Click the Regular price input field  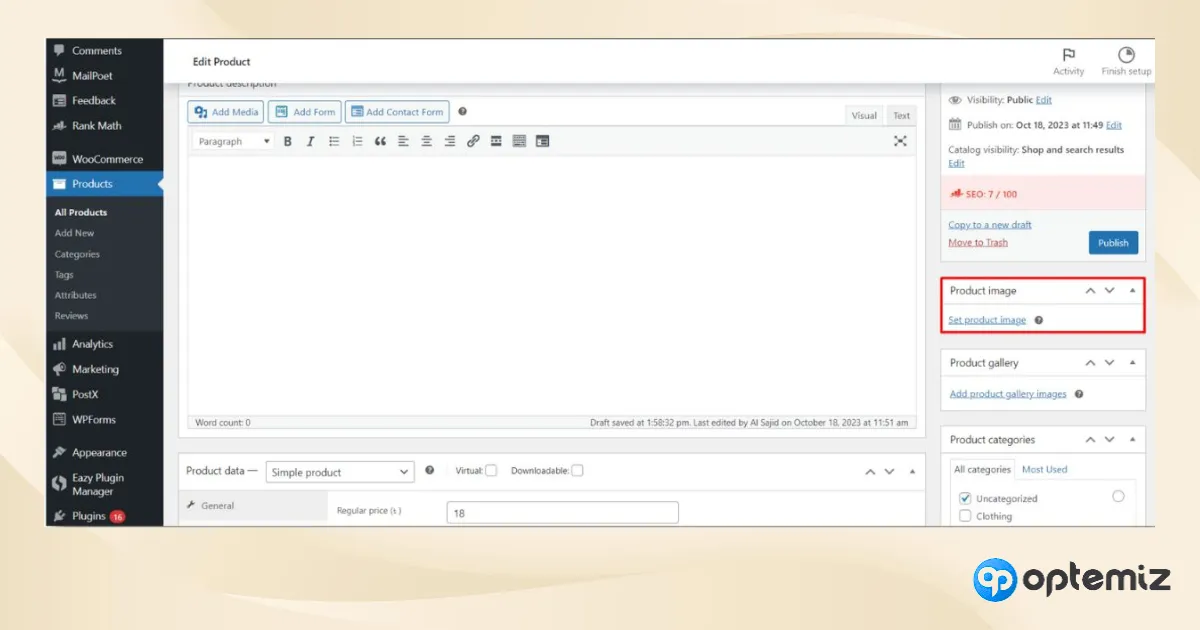tap(563, 513)
